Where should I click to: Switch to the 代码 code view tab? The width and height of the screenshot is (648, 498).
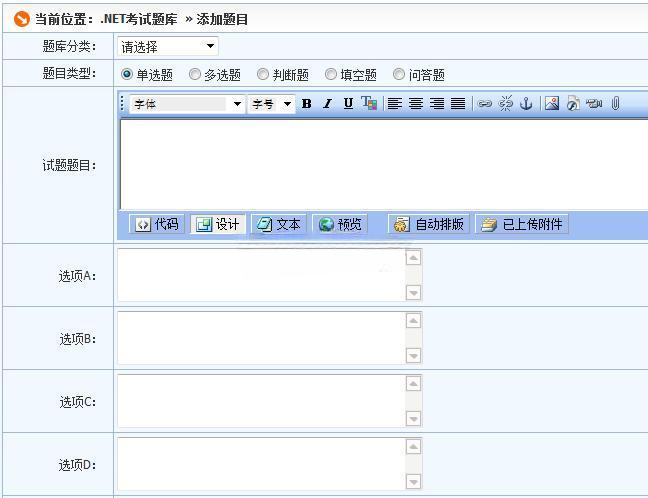tap(157, 224)
